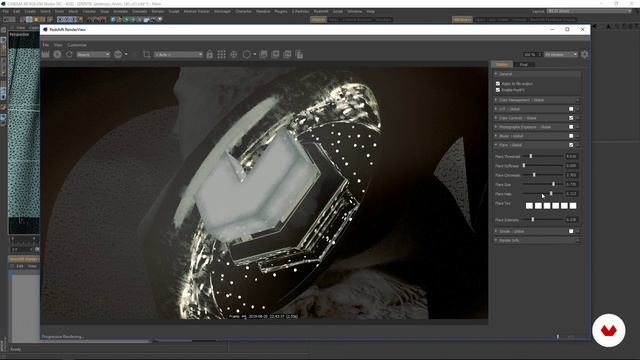Open the Window menu in Cinema 4D
The height and width of the screenshot is (360, 640).
click(x=355, y=11)
